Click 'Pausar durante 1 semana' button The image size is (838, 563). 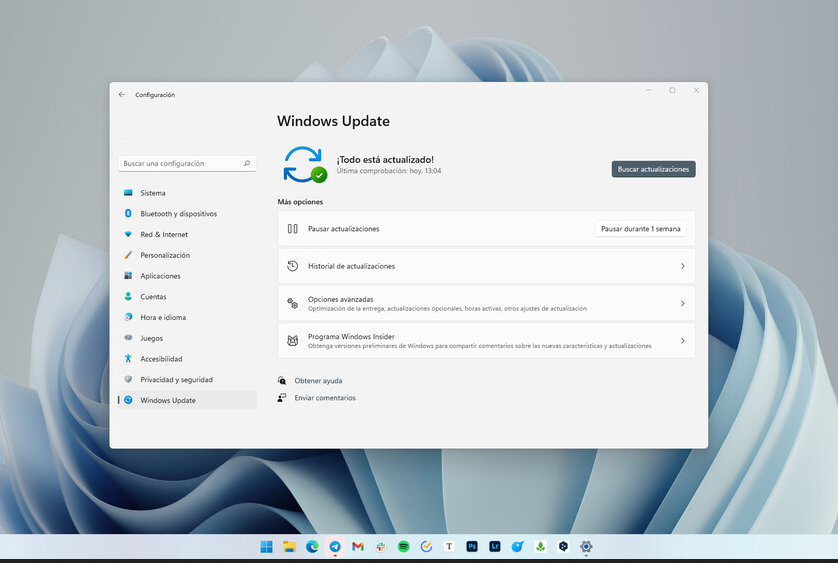(641, 229)
